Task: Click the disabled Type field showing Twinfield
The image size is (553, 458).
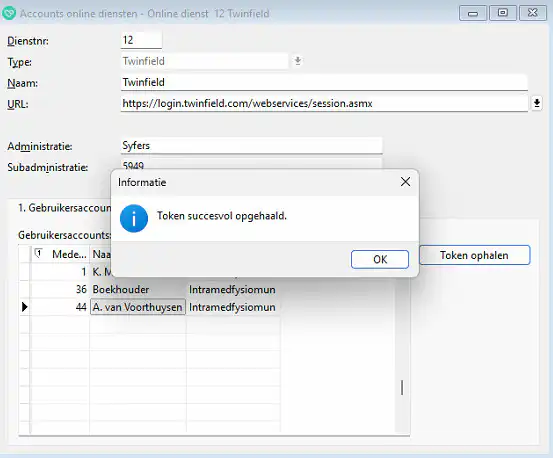Action: (204, 61)
